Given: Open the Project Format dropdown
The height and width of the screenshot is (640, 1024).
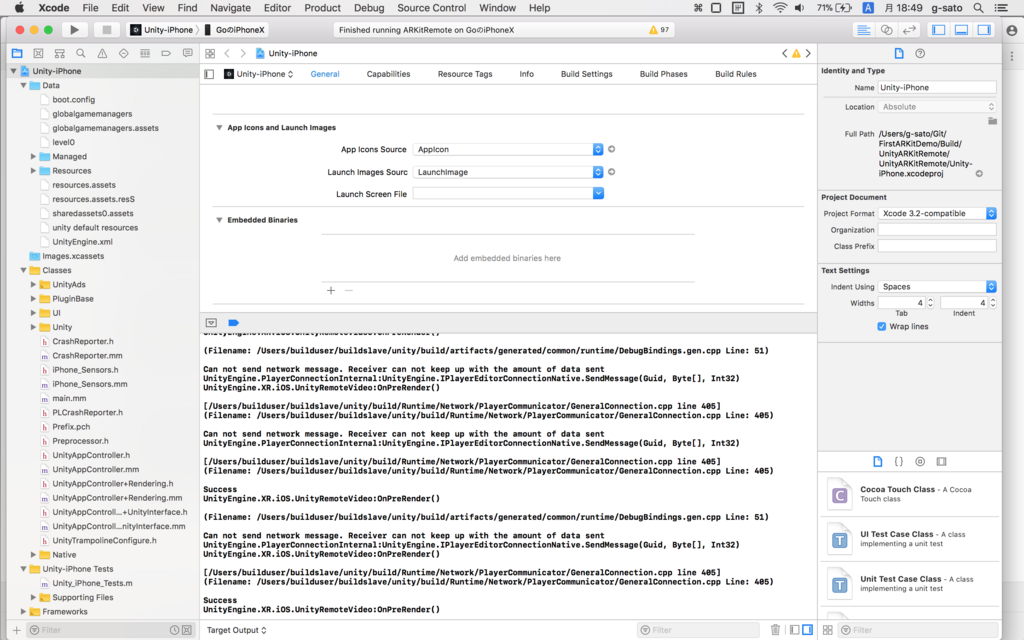Looking at the screenshot, I should point(937,214).
